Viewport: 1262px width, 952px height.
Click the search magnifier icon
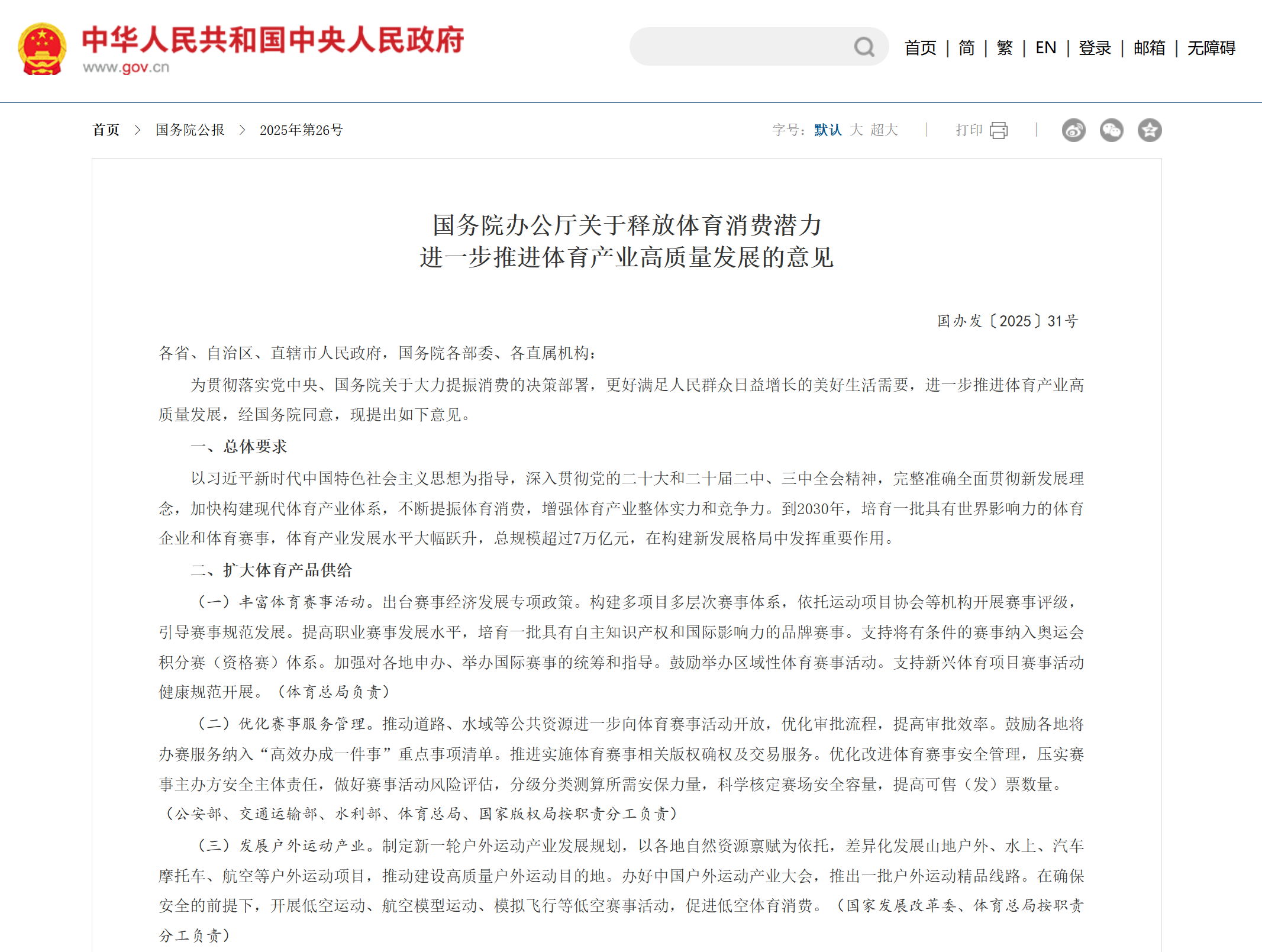click(864, 47)
